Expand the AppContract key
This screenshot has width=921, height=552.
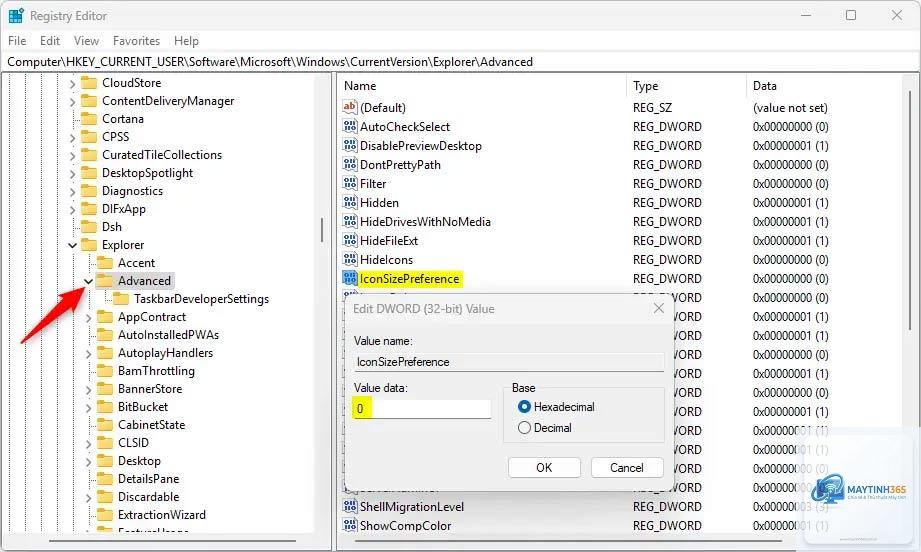[88, 318]
